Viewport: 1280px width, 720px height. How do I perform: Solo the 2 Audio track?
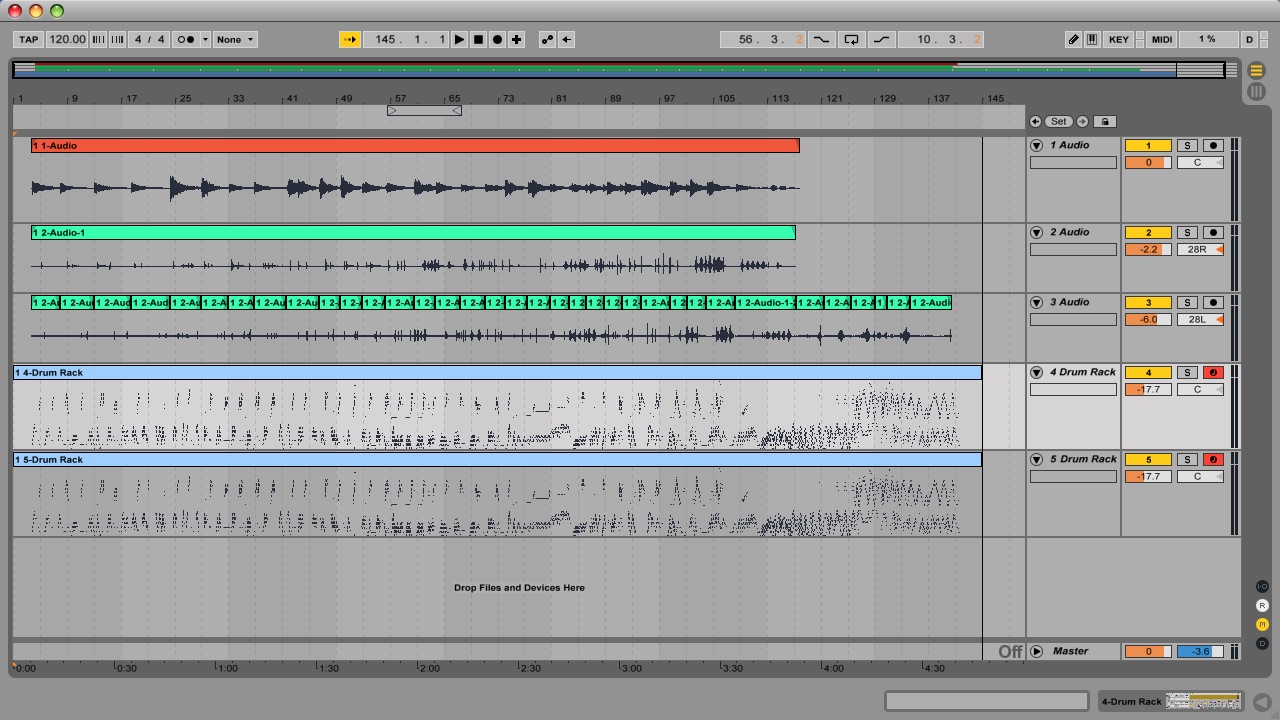pyautogui.click(x=1186, y=233)
